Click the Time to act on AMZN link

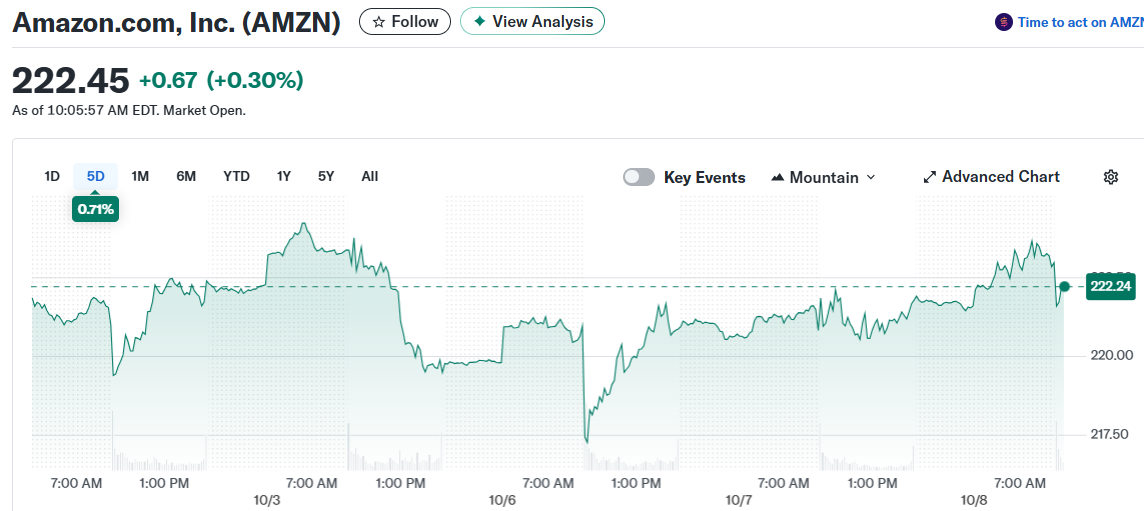pos(1080,22)
